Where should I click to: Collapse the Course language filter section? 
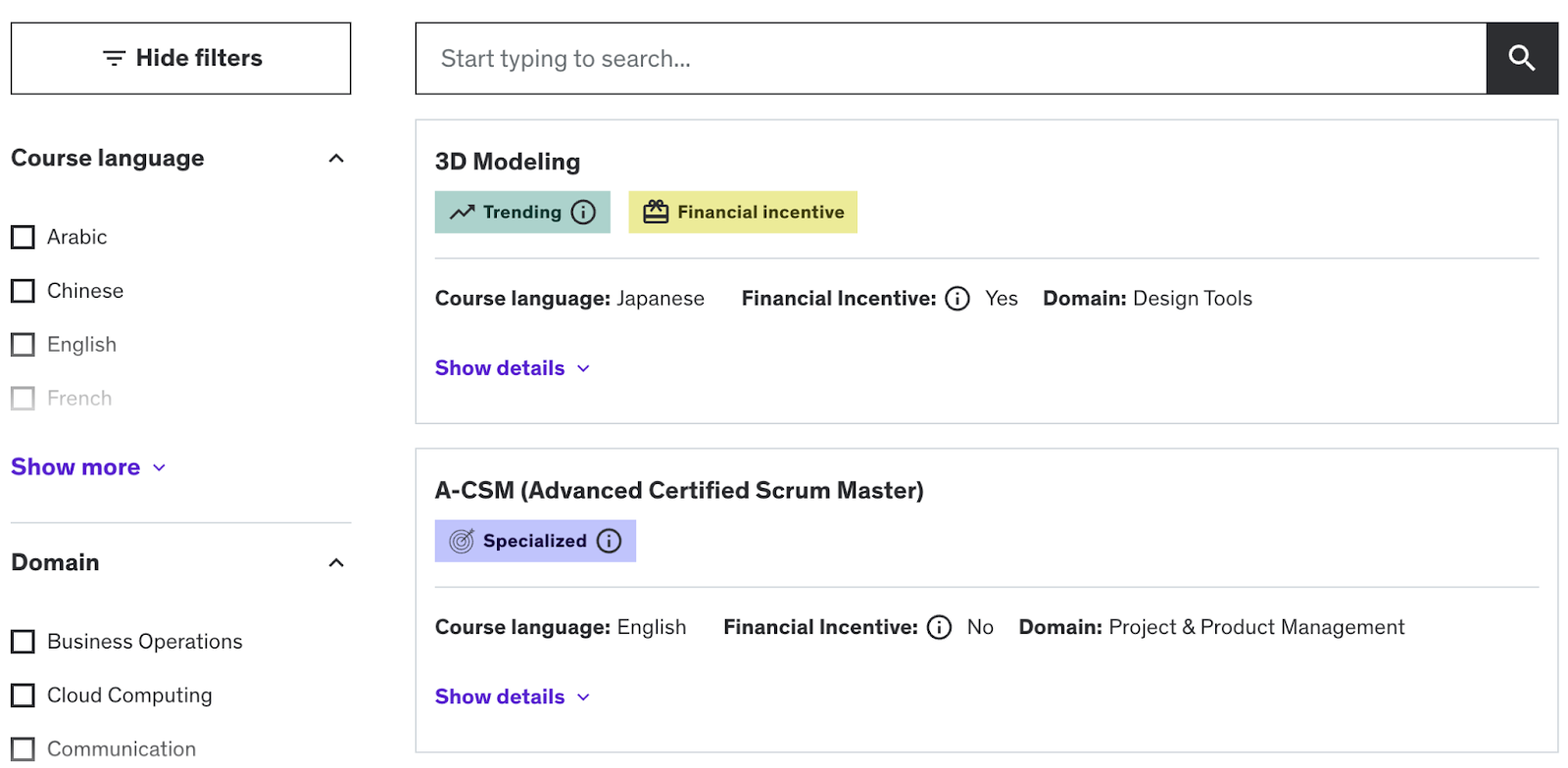pyautogui.click(x=336, y=159)
